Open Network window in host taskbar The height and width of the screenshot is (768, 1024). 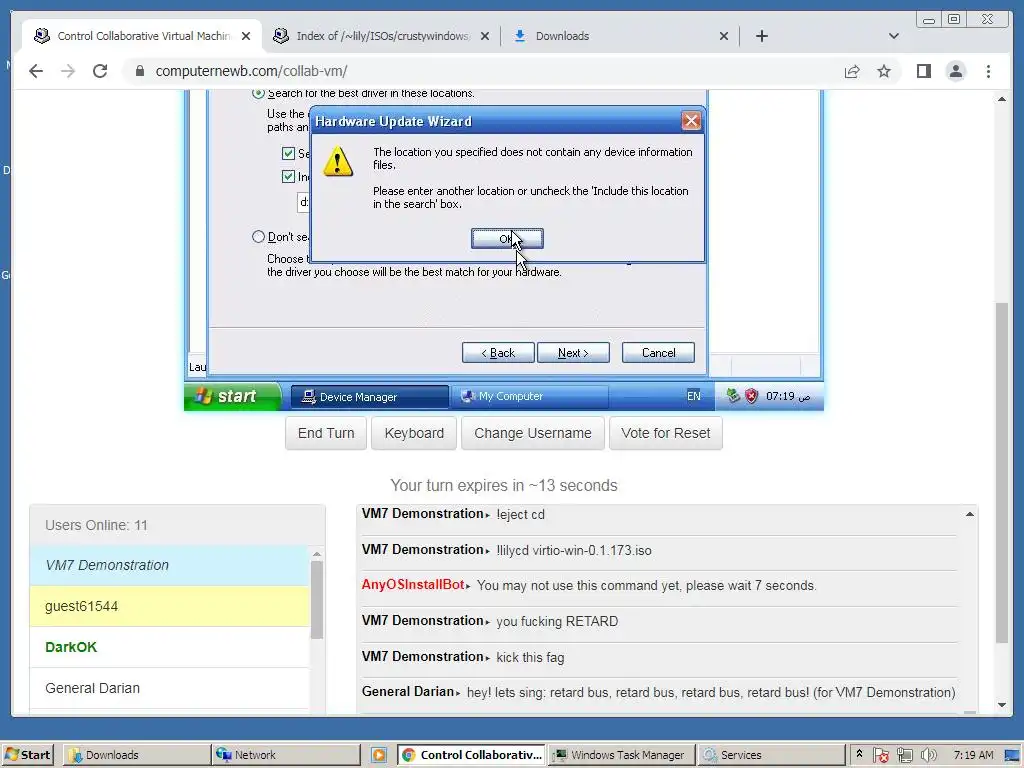pyautogui.click(x=286, y=755)
